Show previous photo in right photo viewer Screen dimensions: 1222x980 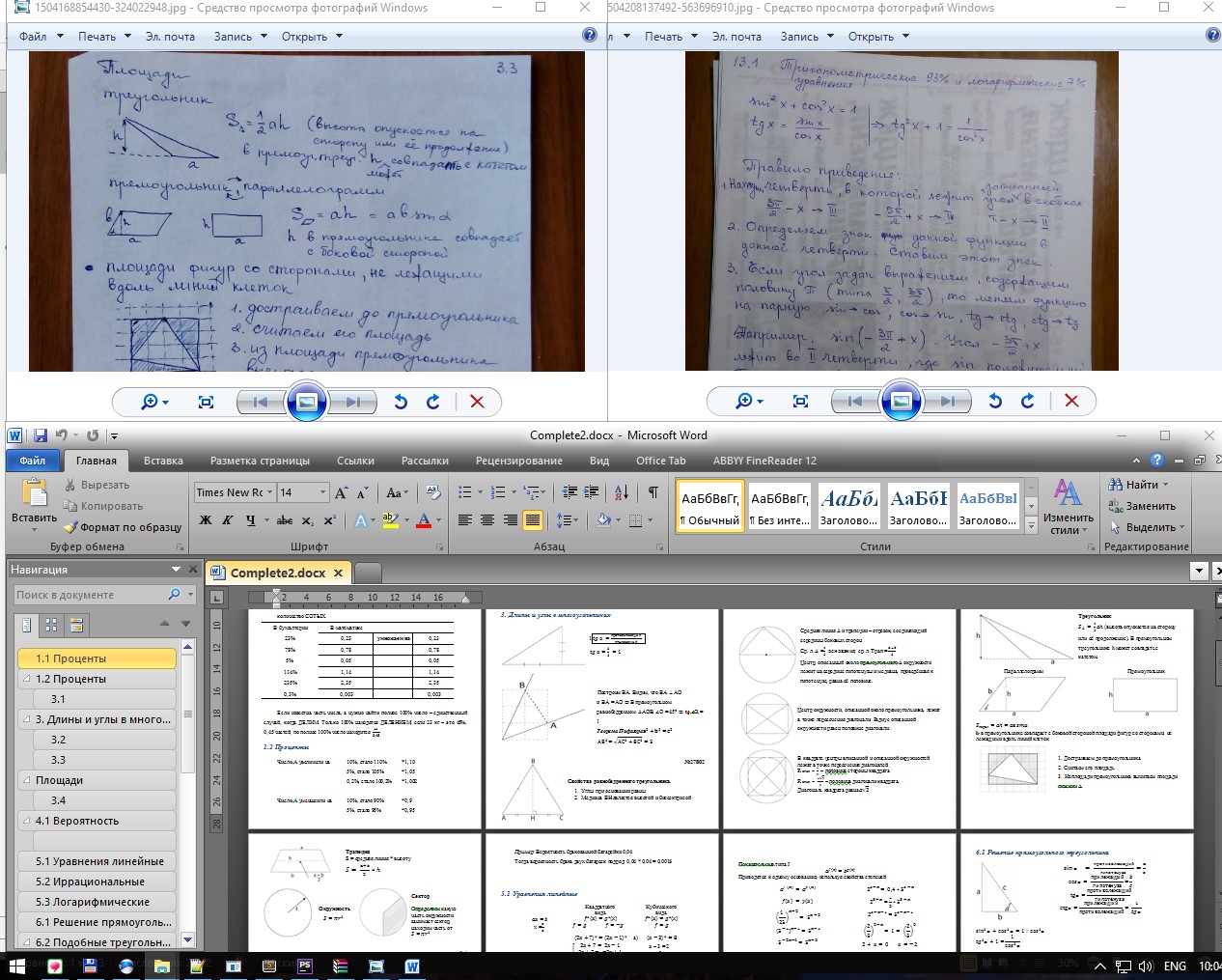click(854, 401)
